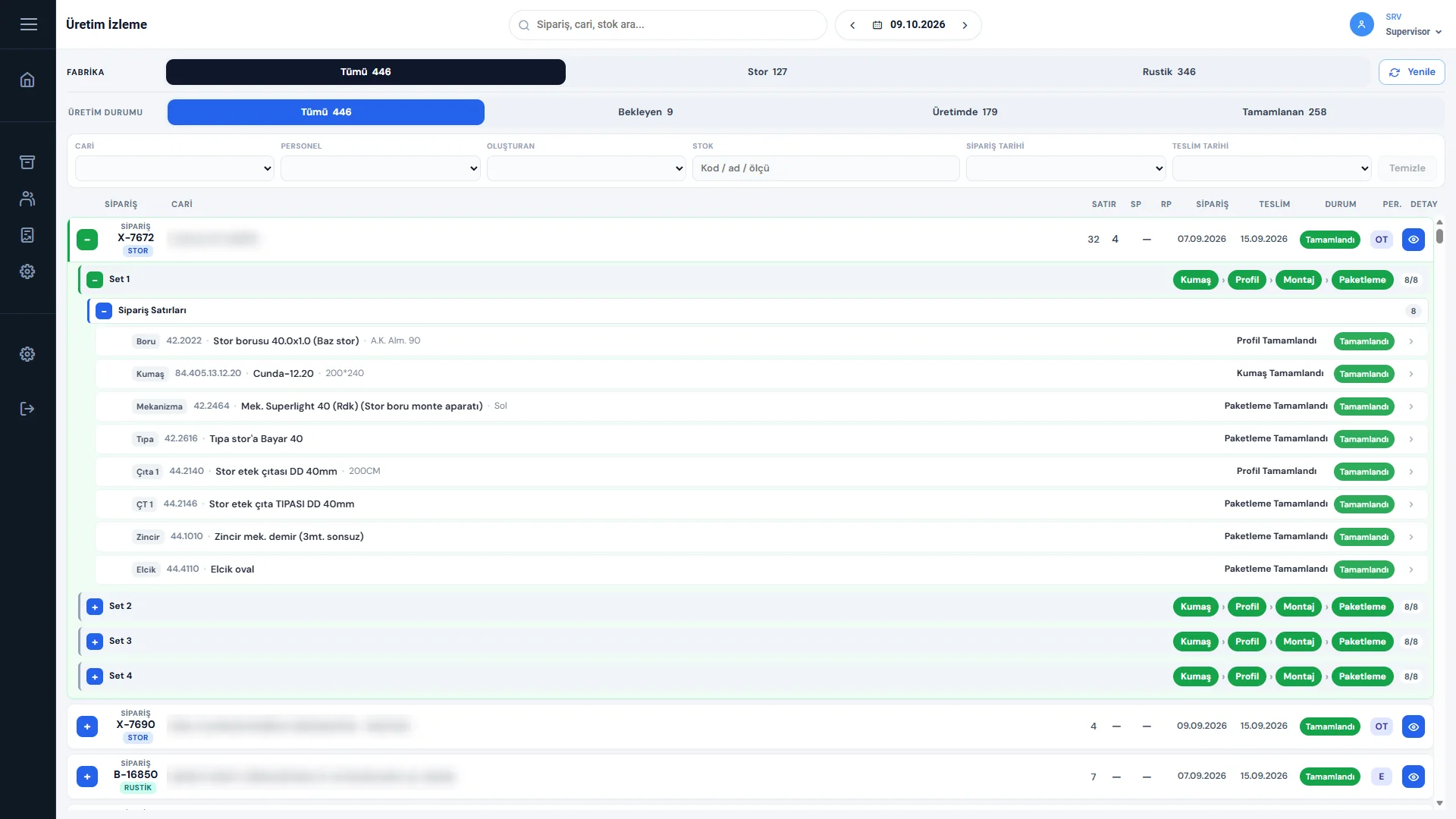1456x819 pixels.
Task: Expand order X-7690
Action: (x=87, y=726)
